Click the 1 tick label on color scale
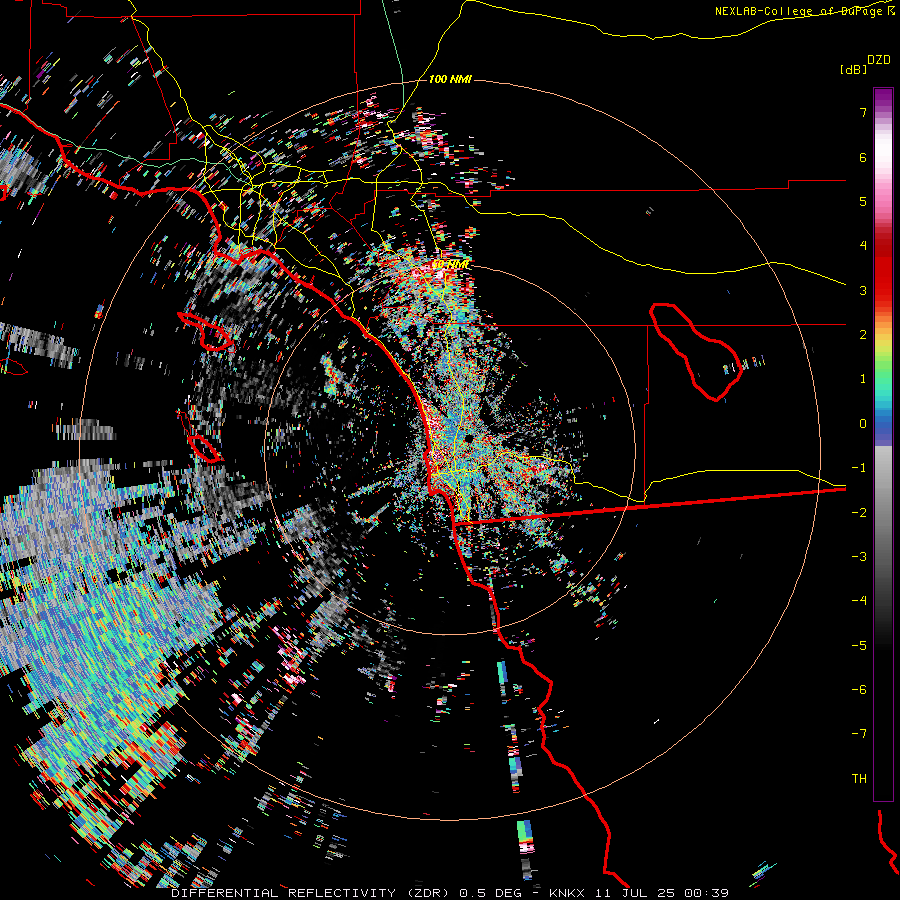Image resolution: width=900 pixels, height=900 pixels. point(863,379)
